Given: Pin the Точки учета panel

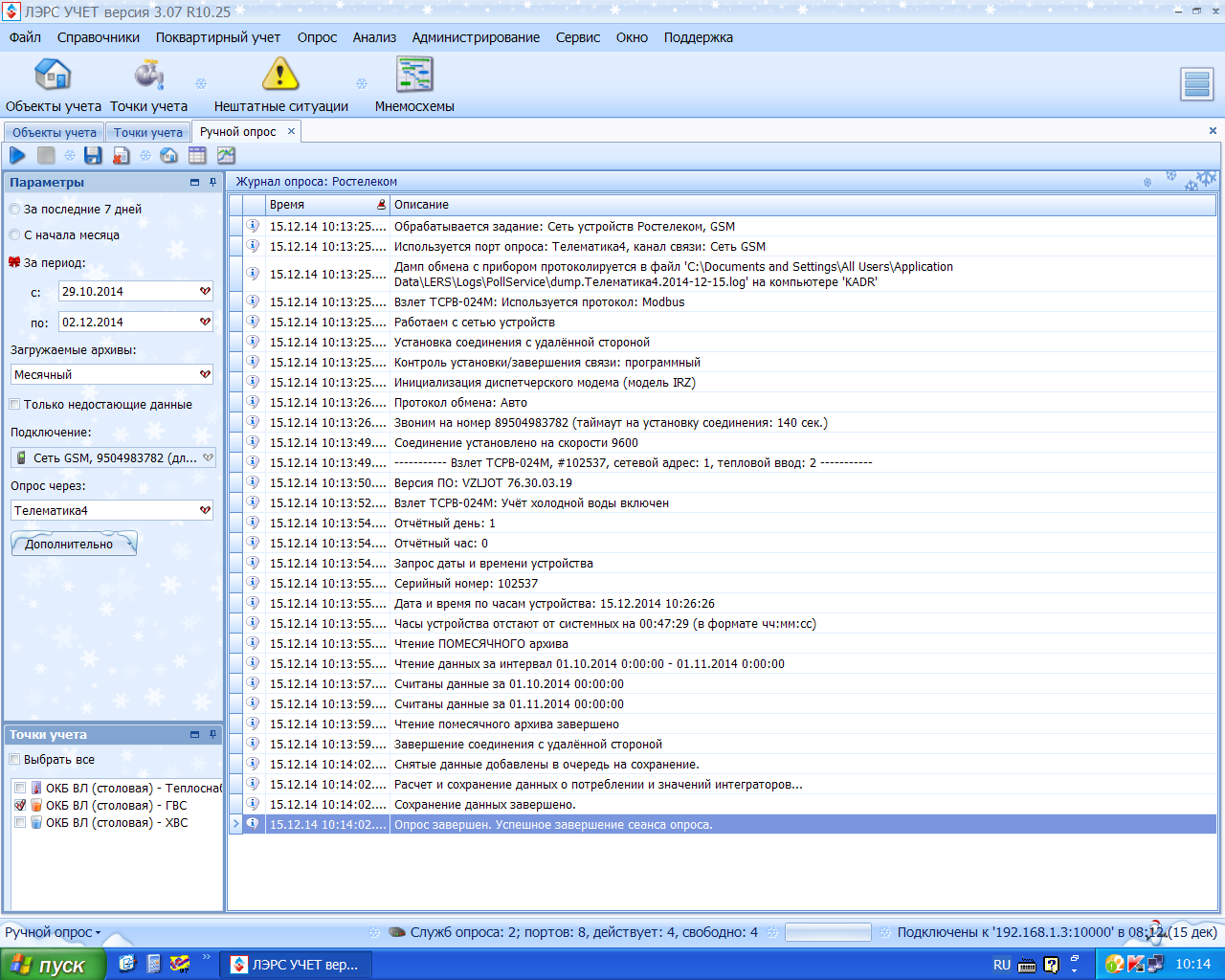Looking at the screenshot, I should click(212, 734).
